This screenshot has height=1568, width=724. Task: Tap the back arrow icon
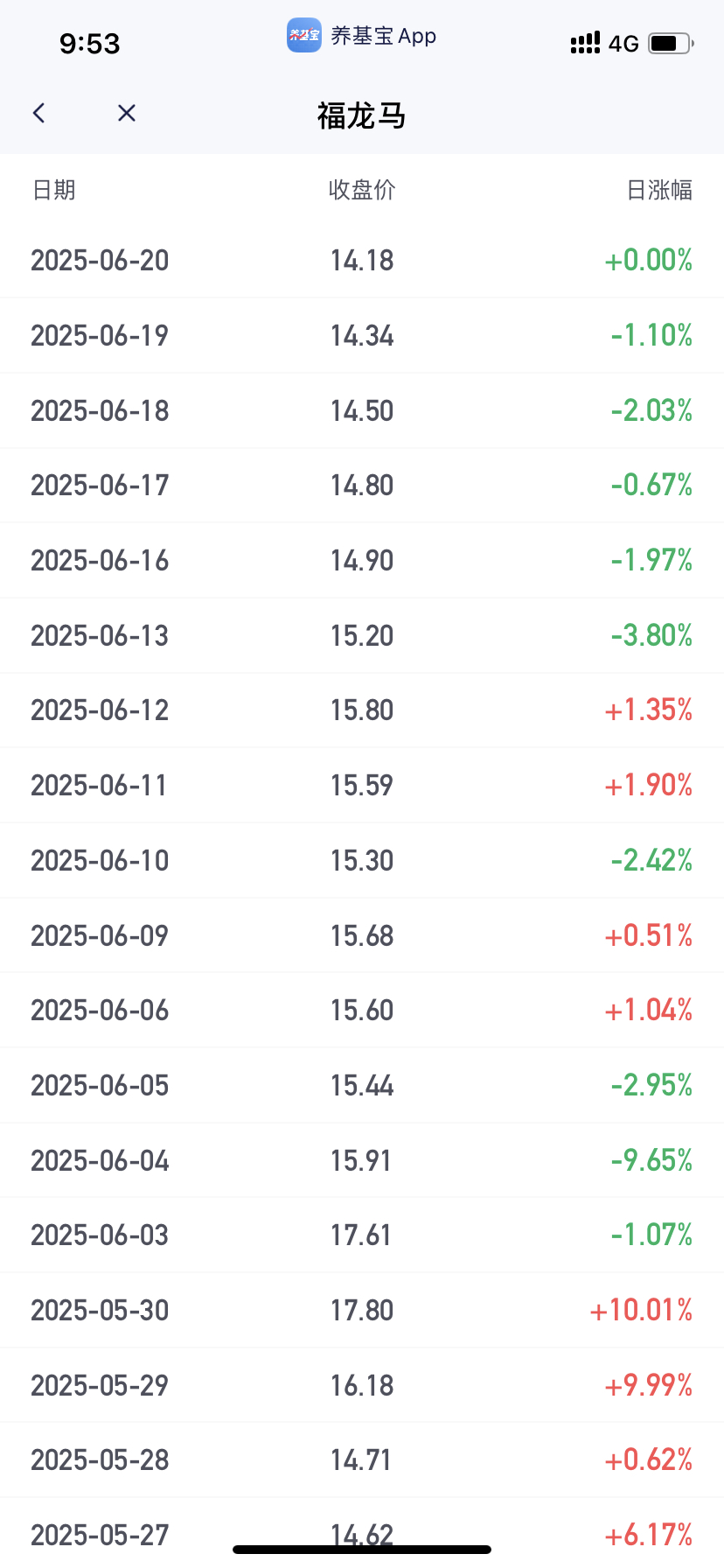click(38, 113)
